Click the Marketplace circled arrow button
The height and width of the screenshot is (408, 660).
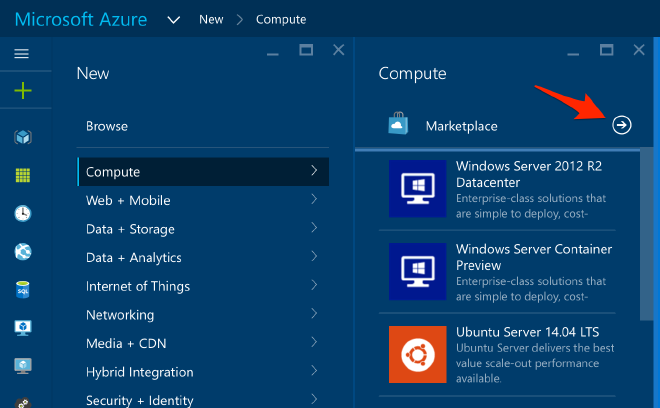click(622, 125)
